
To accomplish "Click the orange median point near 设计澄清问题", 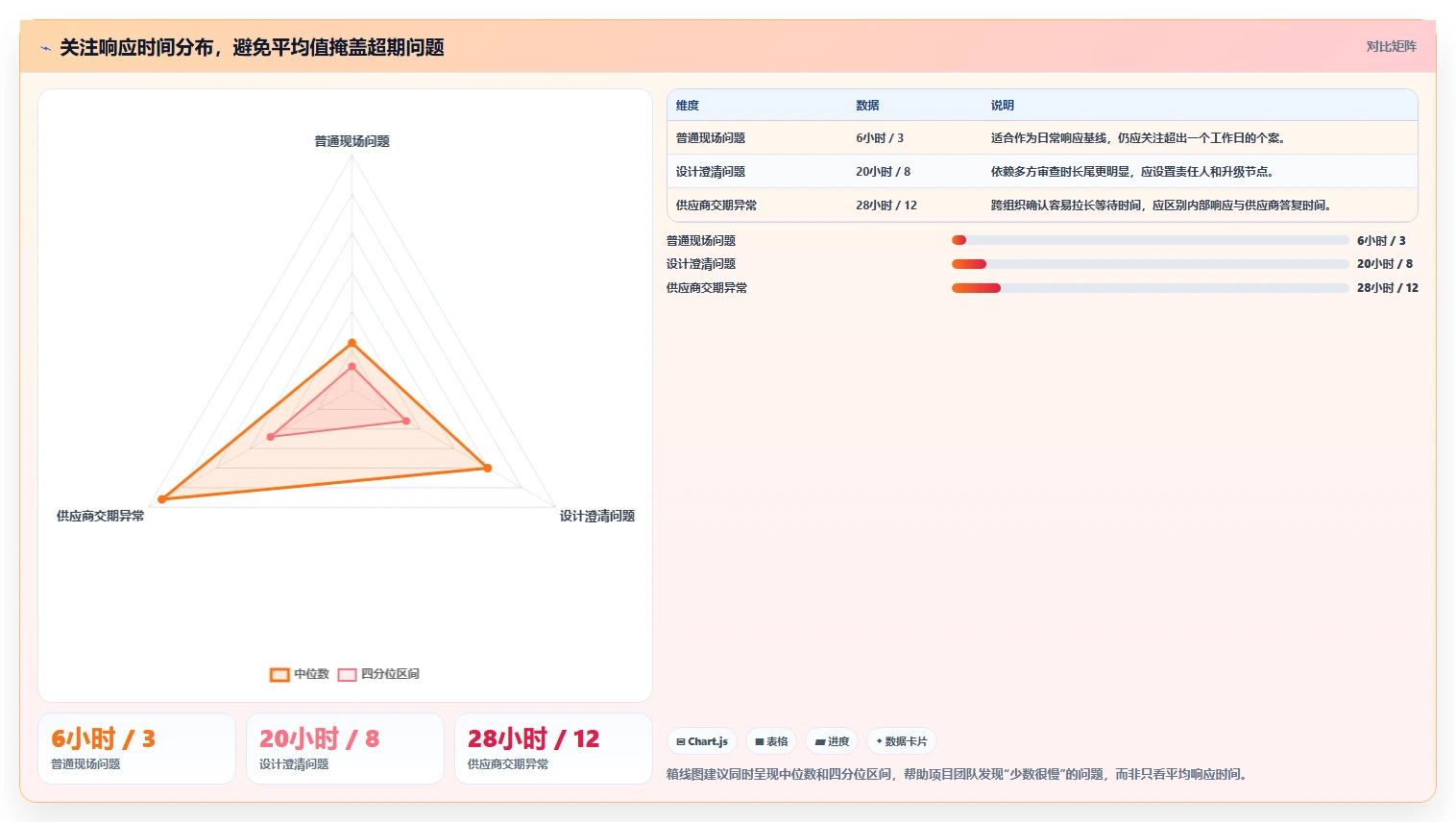I will (x=488, y=469).
